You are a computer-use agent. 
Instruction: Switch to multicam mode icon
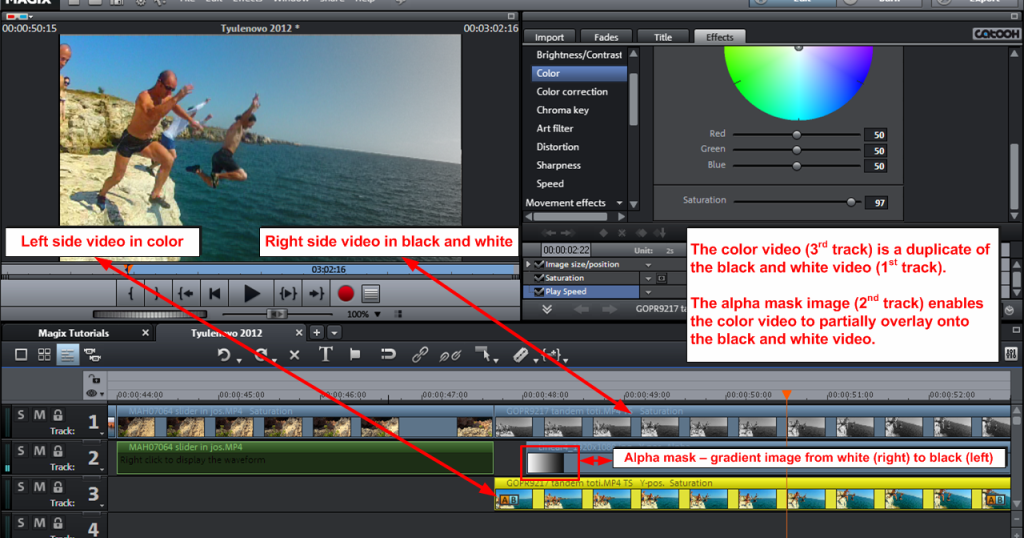click(93, 355)
